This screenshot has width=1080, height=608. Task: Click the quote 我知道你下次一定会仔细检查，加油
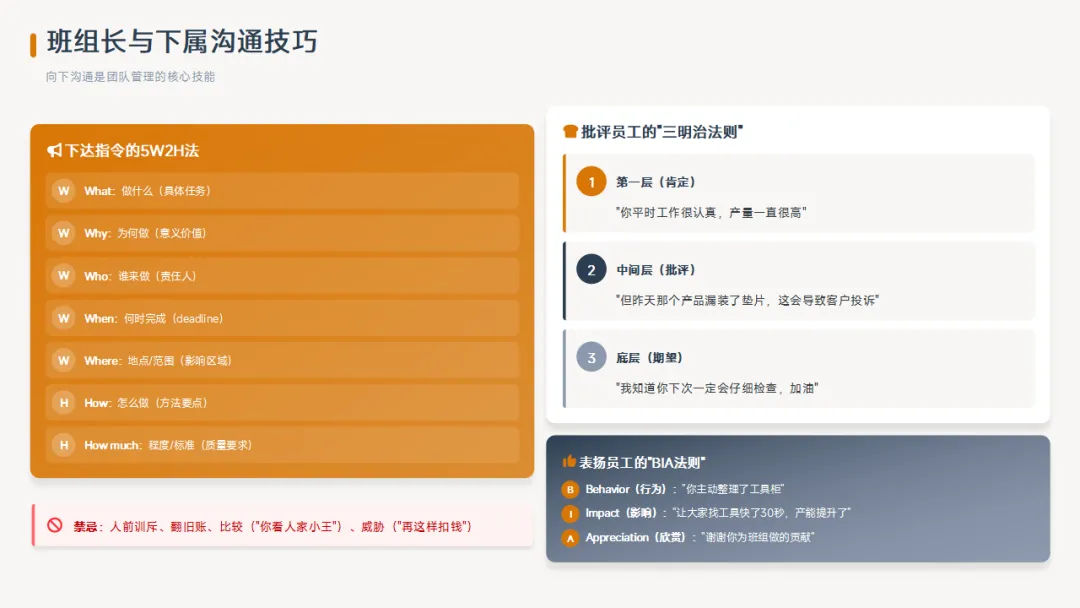(717, 388)
